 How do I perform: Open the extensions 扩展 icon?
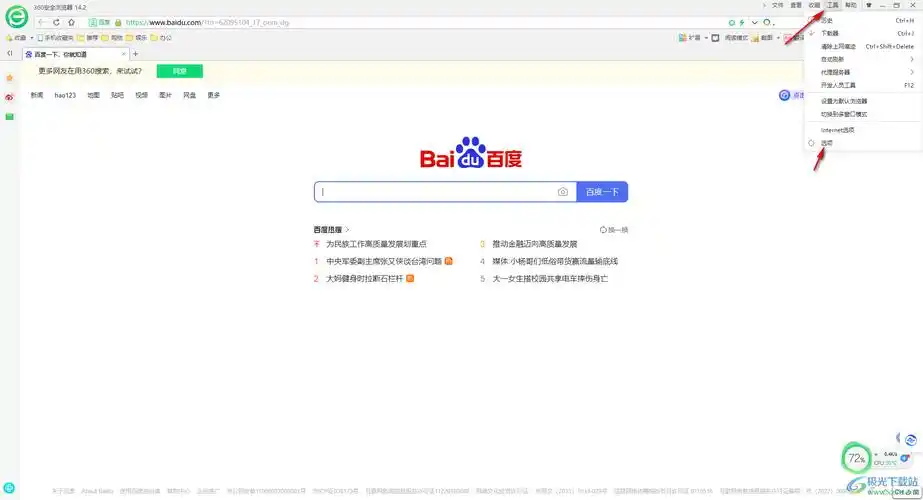point(689,38)
